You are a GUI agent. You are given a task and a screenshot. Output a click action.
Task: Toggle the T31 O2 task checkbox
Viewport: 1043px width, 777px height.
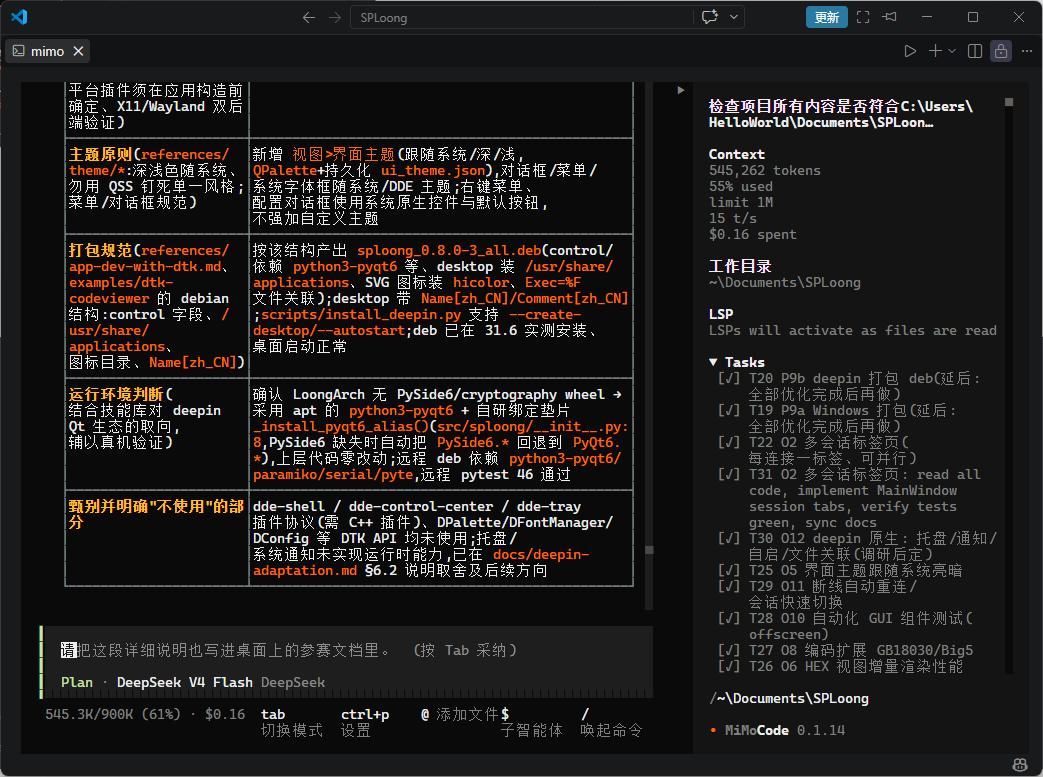(x=729, y=474)
